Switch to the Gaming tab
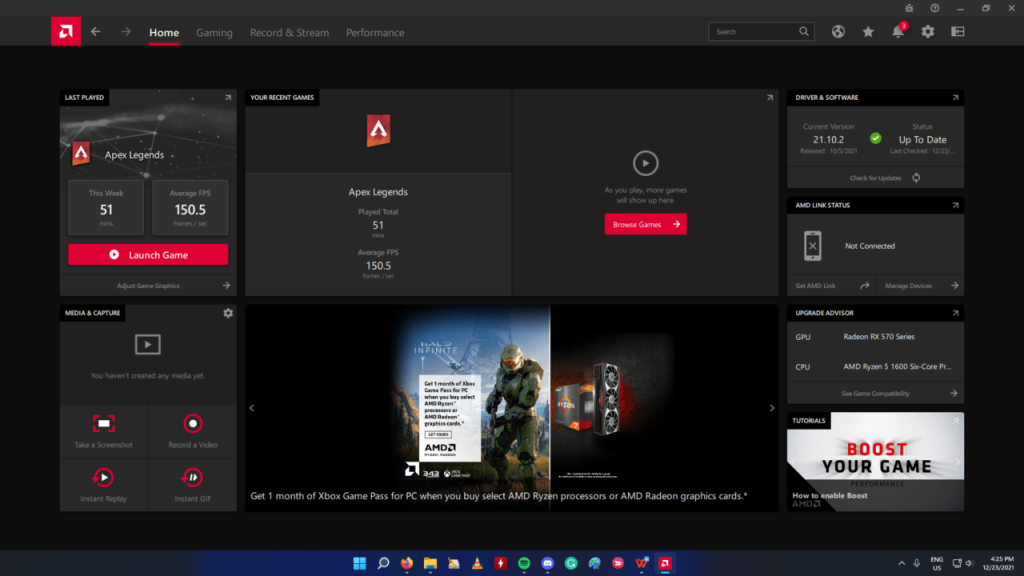 coord(214,32)
